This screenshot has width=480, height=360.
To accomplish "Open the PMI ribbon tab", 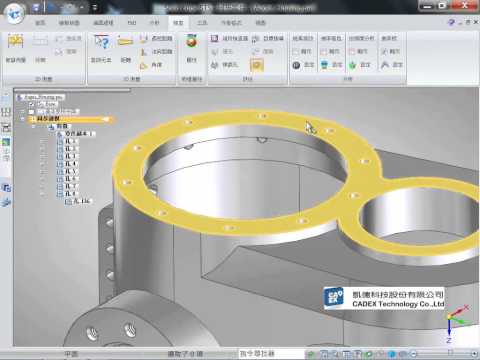I will click(132, 23).
